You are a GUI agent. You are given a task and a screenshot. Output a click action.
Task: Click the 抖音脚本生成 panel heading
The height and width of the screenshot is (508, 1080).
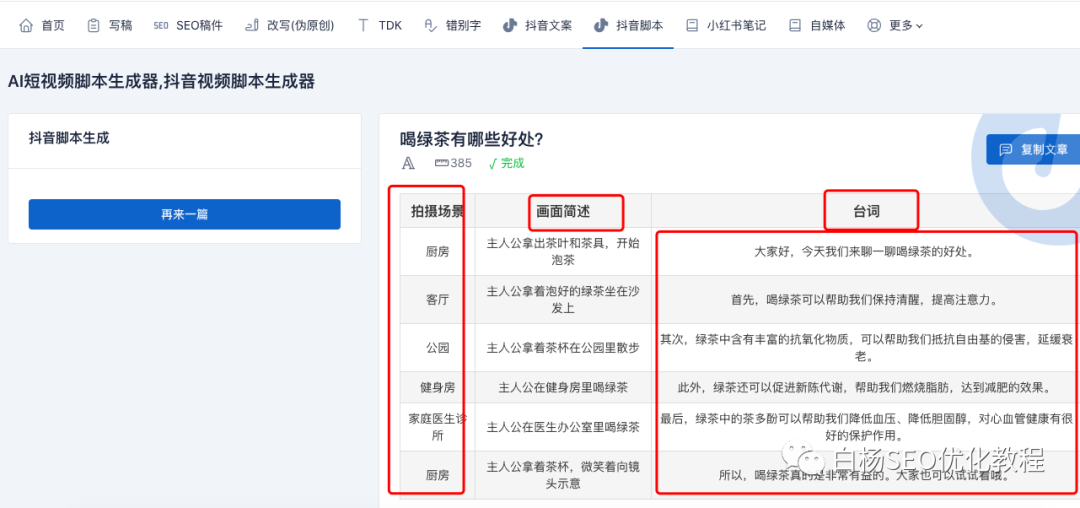[x=69, y=138]
